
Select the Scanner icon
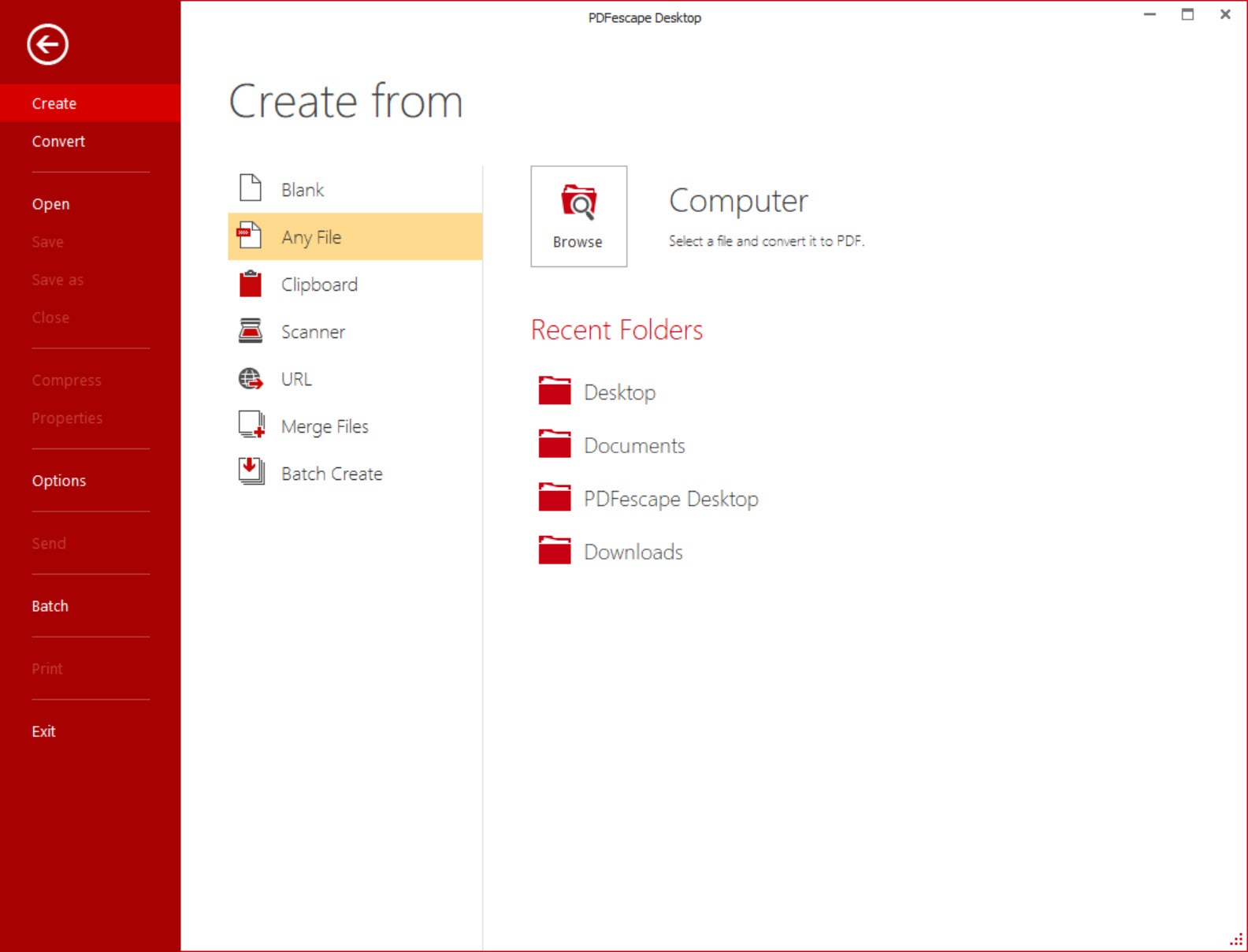pyautogui.click(x=251, y=330)
